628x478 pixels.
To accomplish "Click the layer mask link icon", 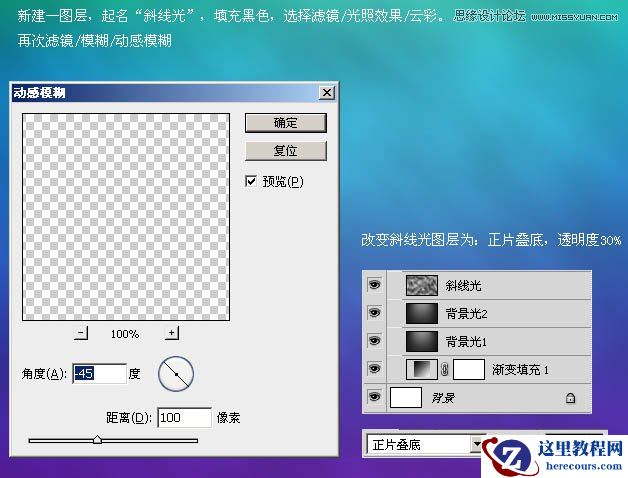I will (x=445, y=369).
